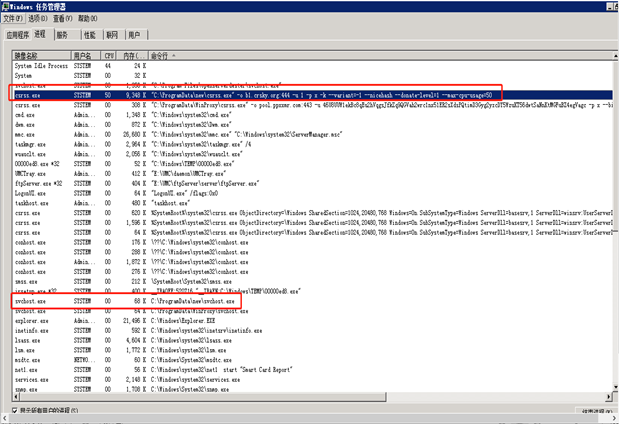Select the highlighted csrss.exe process using 50 CPU
Viewport: 619px width, 424px height.
tap(28, 95)
